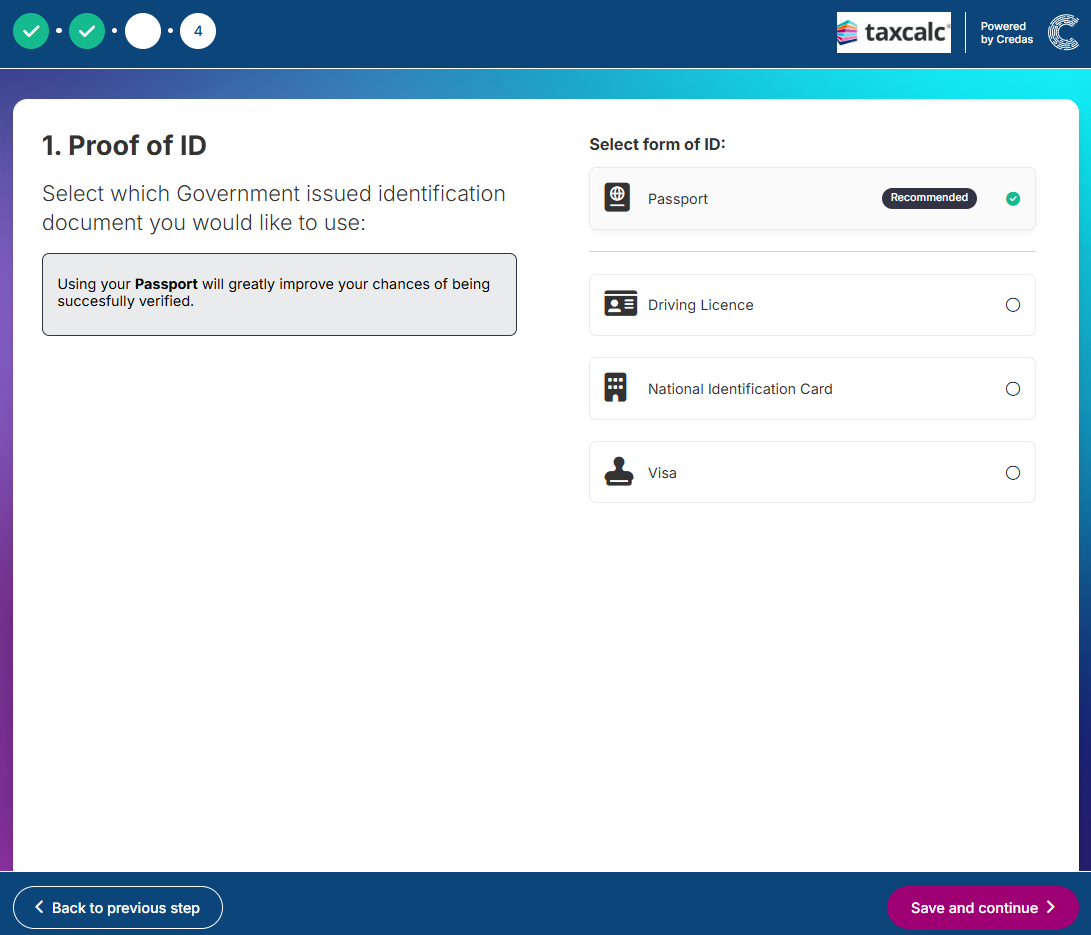Click the Passport booklet icon
This screenshot has width=1091, height=935.
pos(617,197)
